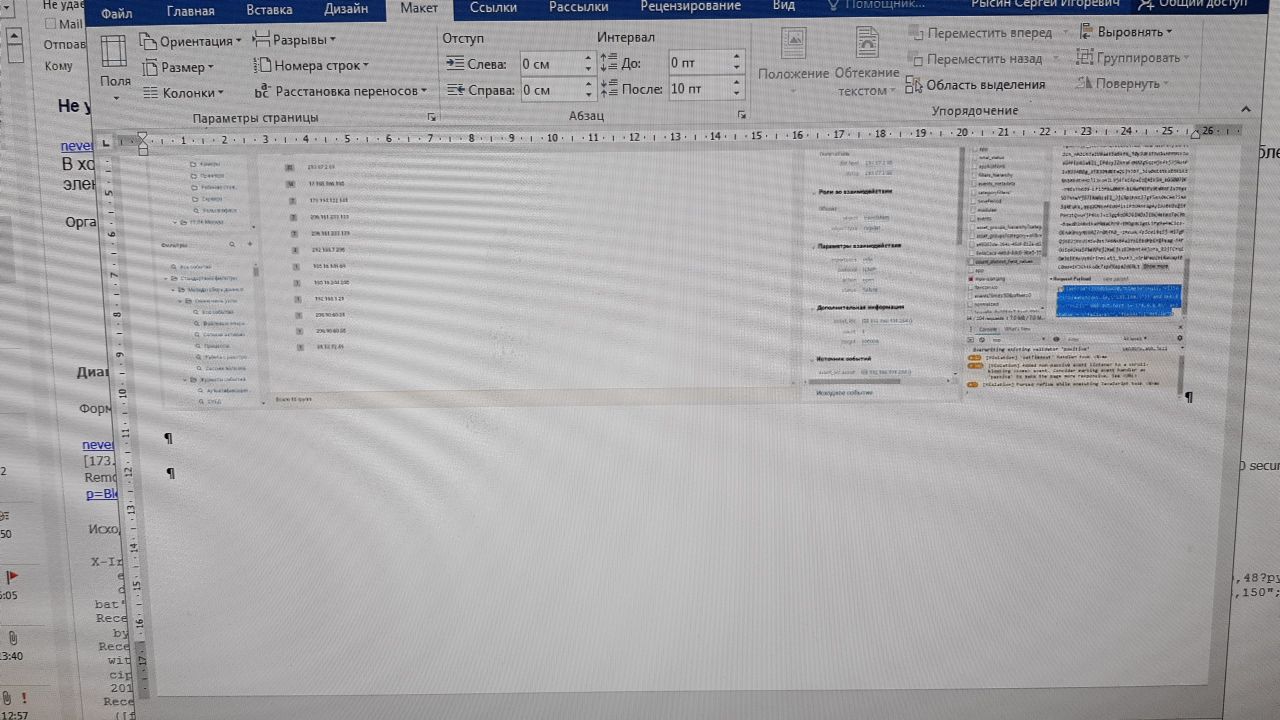The width and height of the screenshot is (1280, 720).
Task: Select the active Макет tab
Action: click(x=419, y=8)
